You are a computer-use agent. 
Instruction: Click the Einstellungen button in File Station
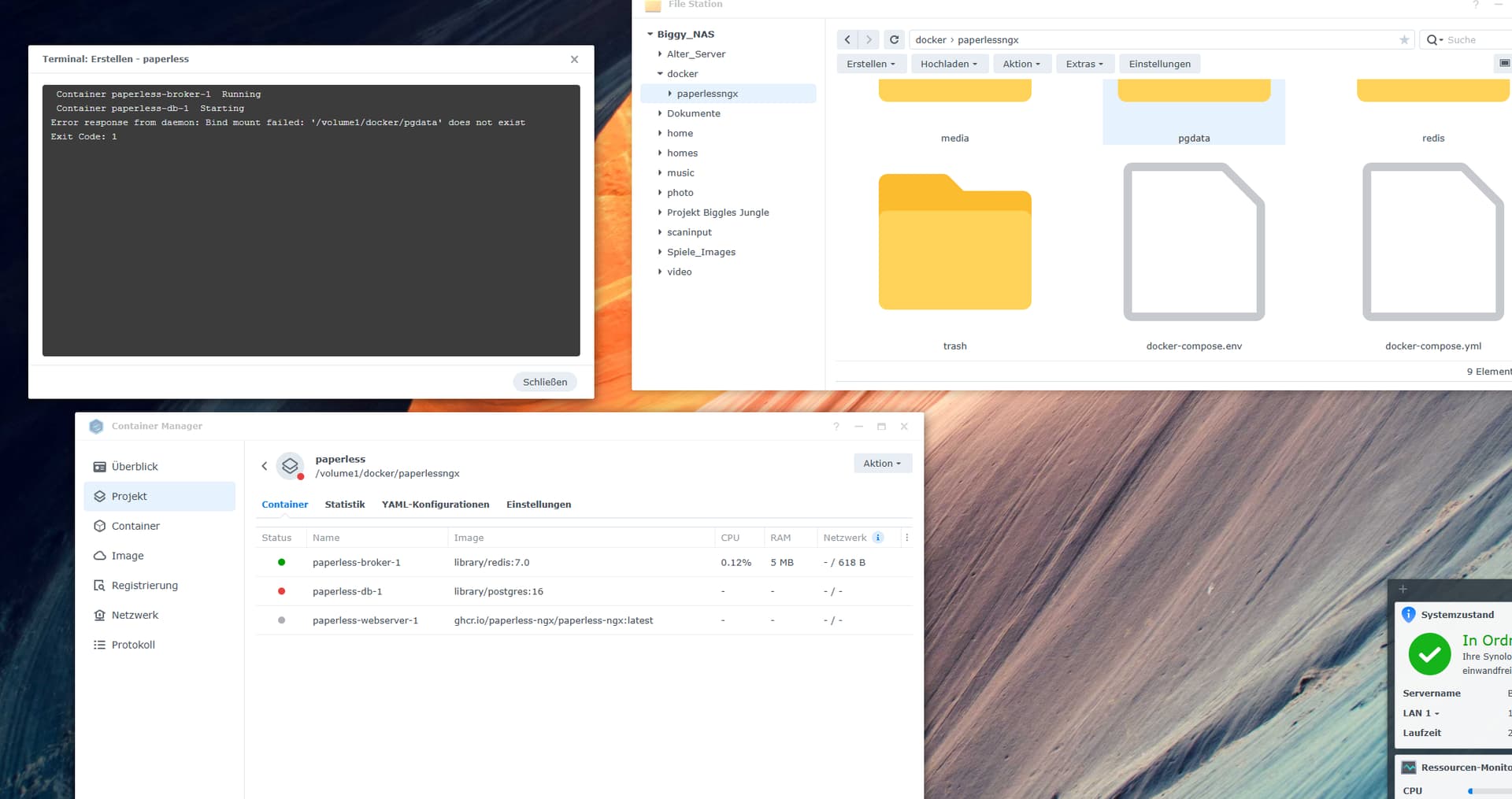(1159, 64)
